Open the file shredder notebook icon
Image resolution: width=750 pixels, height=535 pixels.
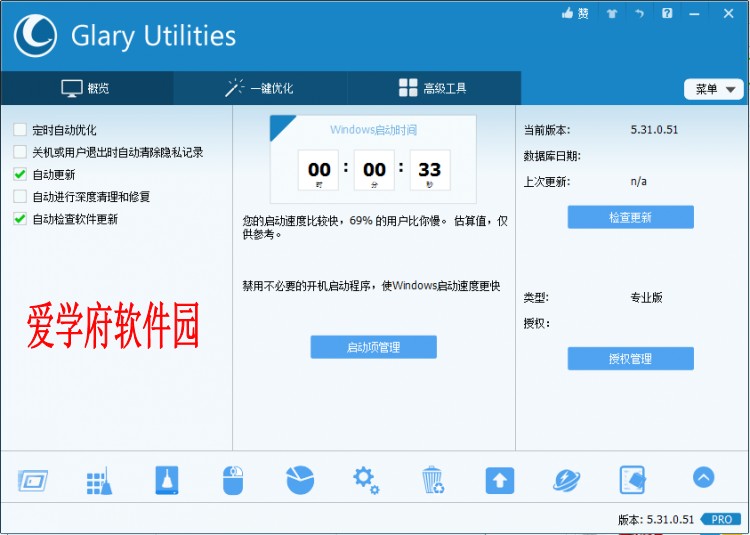(x=632, y=480)
